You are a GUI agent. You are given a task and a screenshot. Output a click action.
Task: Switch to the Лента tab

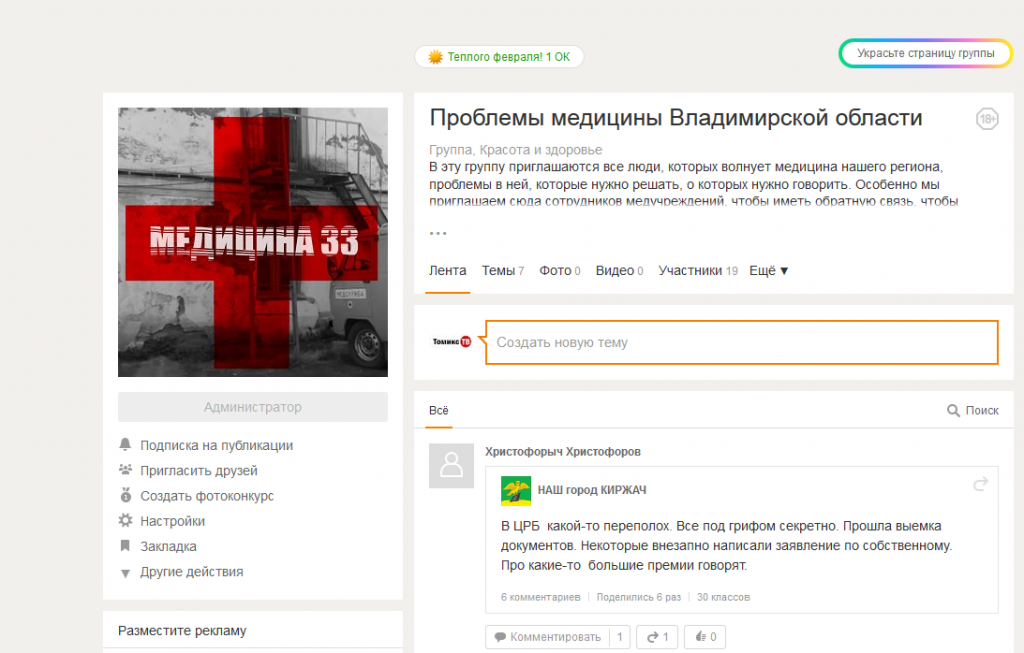point(447,270)
